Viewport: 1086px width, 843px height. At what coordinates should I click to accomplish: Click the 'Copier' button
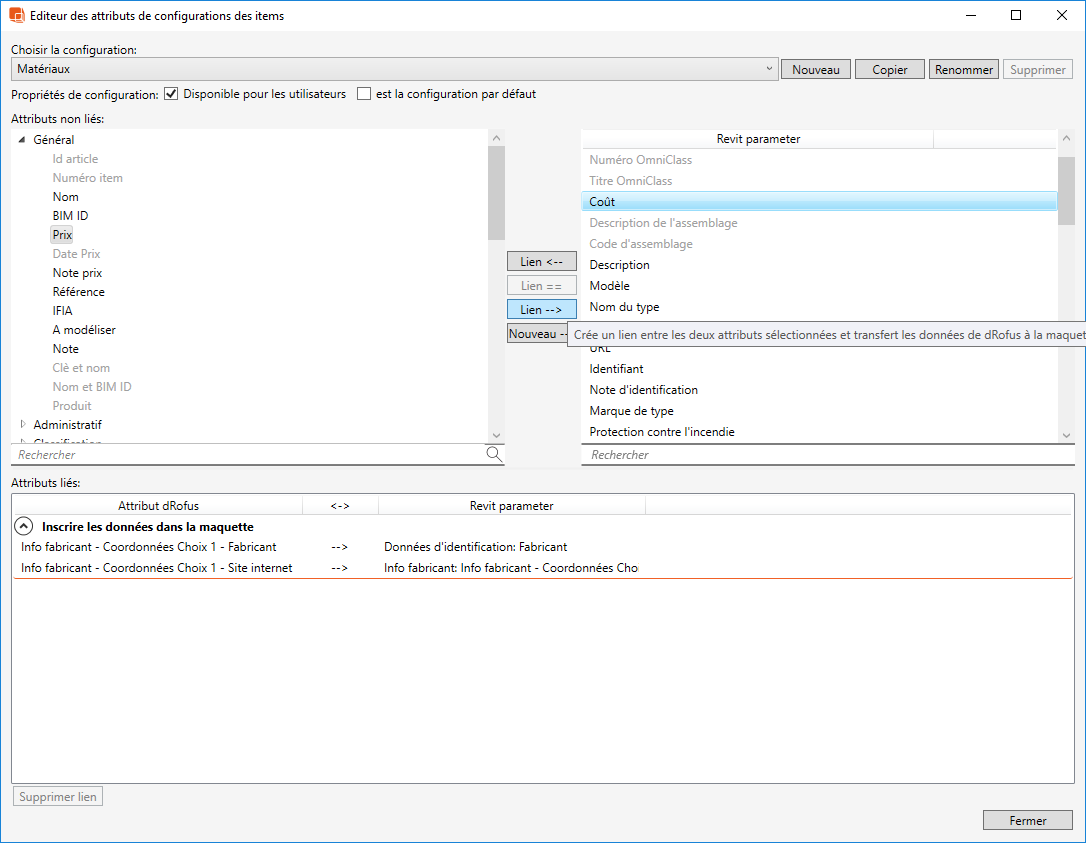point(889,70)
